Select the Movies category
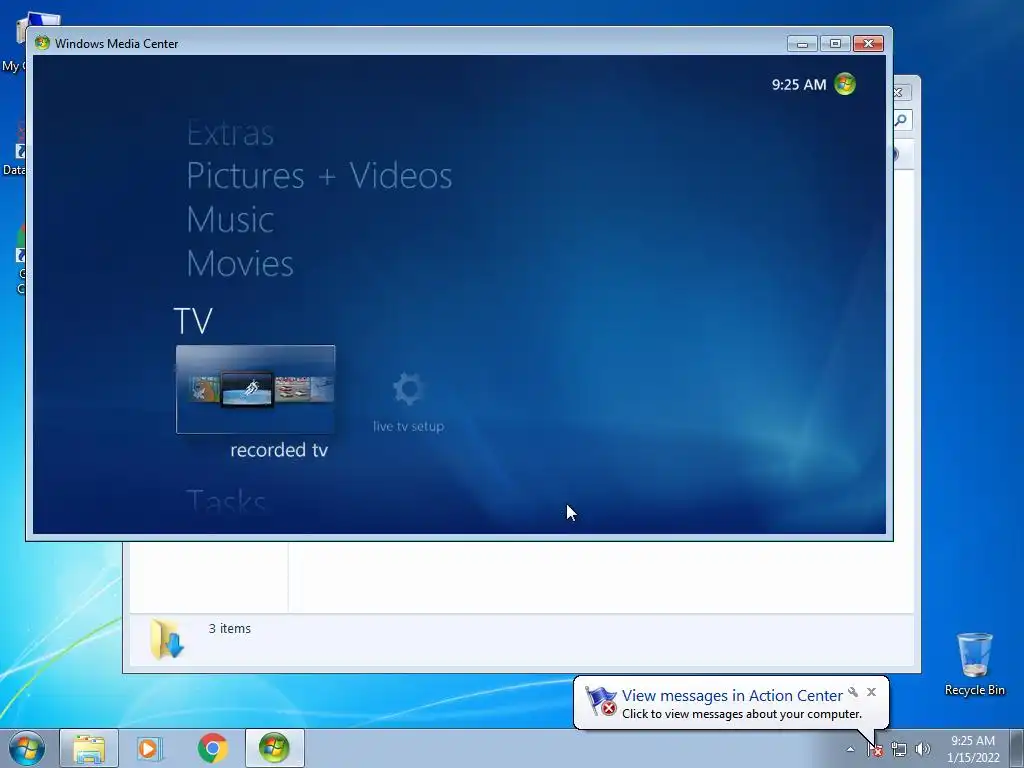This screenshot has height=768, width=1024. pos(240,263)
